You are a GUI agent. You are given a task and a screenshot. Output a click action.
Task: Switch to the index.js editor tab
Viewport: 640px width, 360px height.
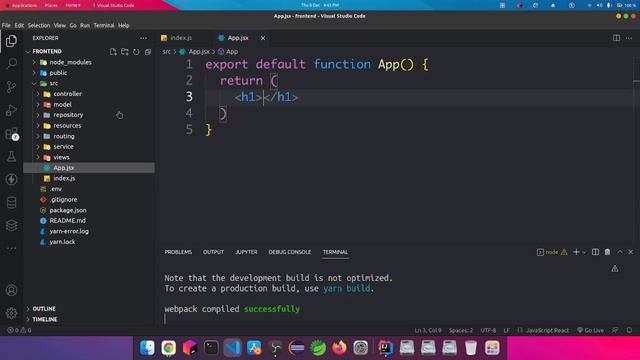181,38
